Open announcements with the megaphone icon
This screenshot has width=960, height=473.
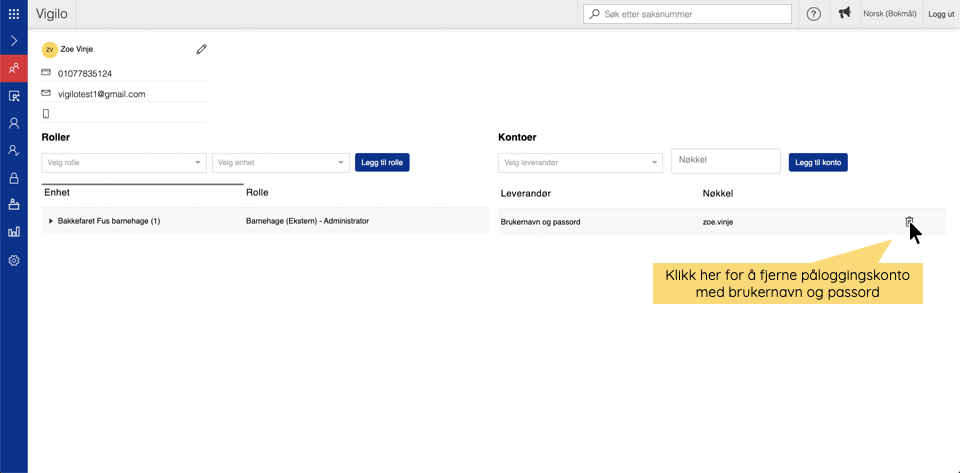pyautogui.click(x=844, y=14)
